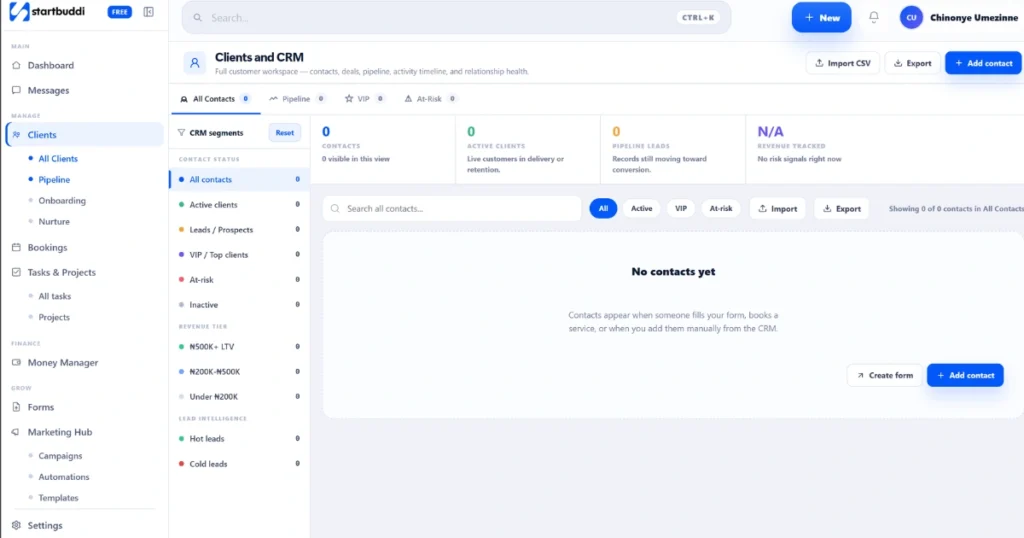Open Dashboard from the sidebar
1024x538 pixels.
click(x=50, y=65)
